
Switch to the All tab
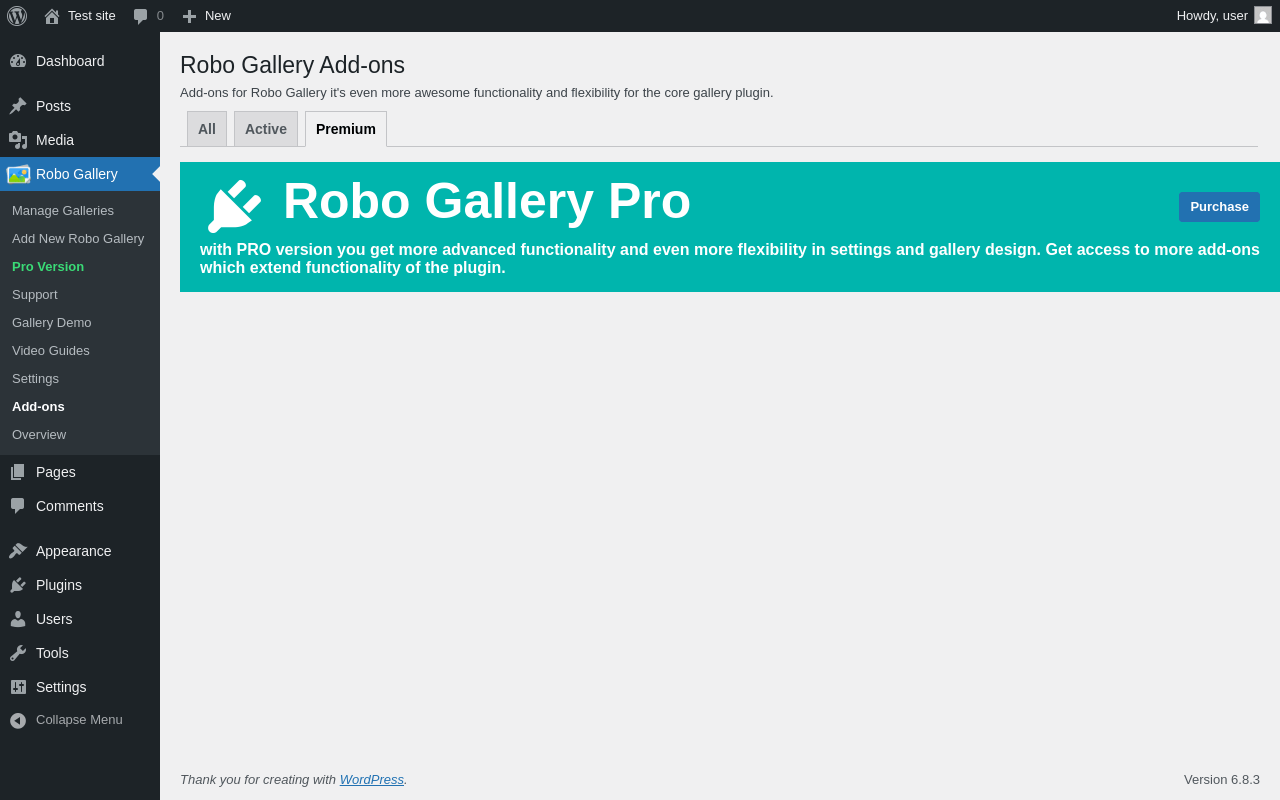click(207, 129)
